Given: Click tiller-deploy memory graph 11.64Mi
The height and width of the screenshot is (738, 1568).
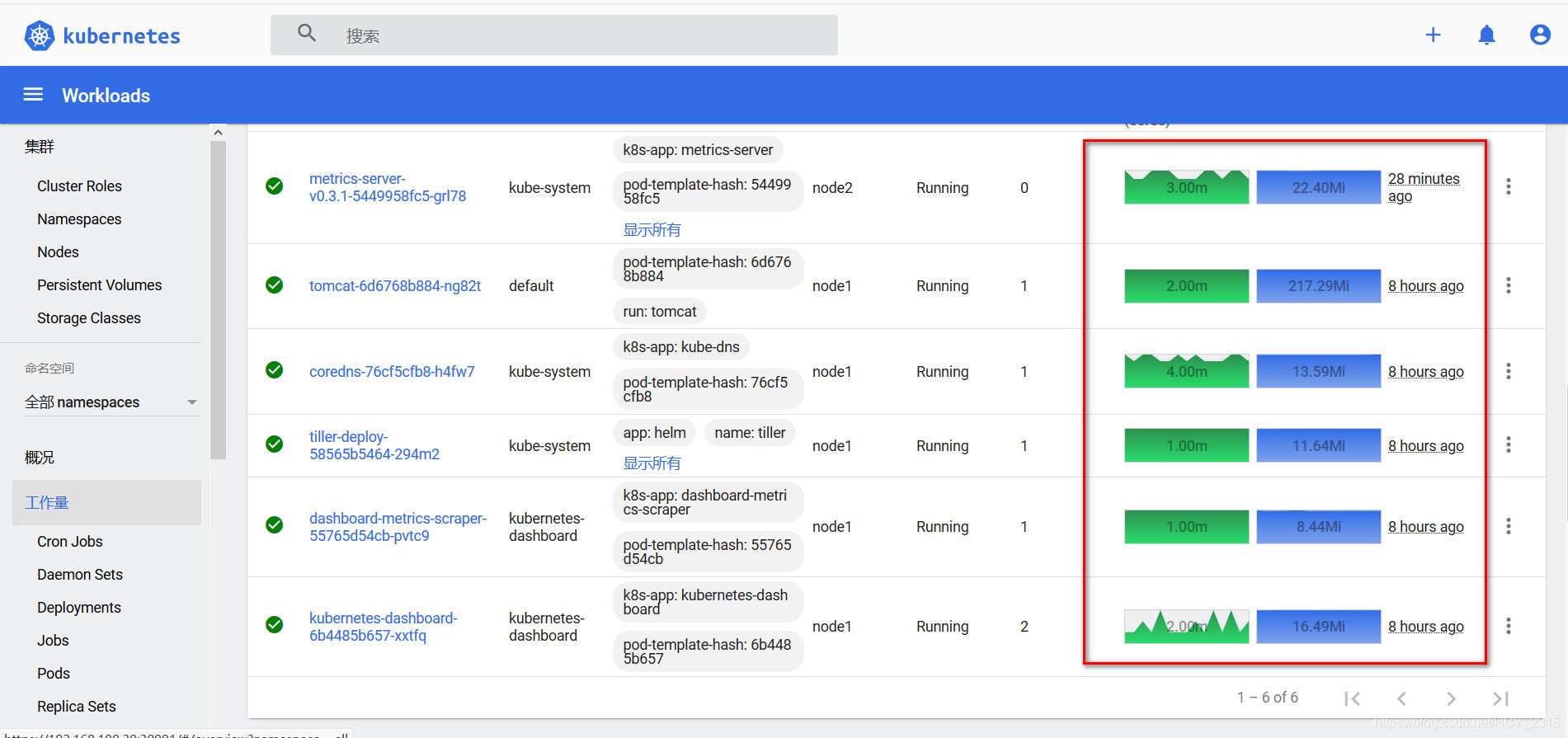Looking at the screenshot, I should 1319,445.
